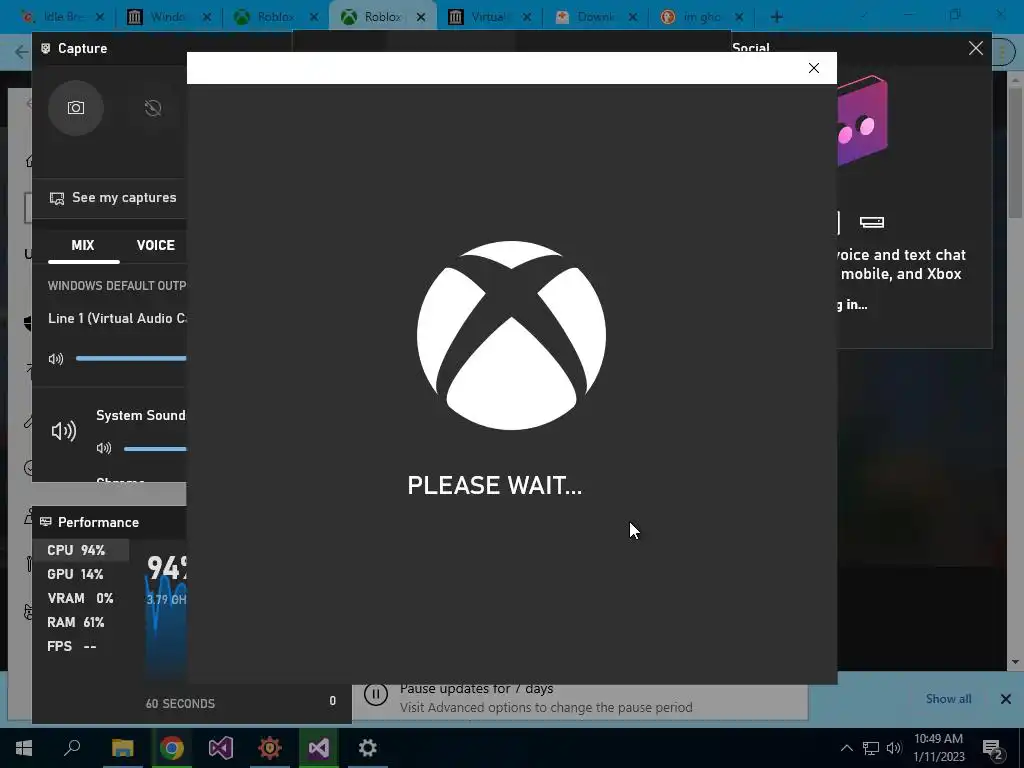Open Settings gear on the taskbar

[368, 748]
